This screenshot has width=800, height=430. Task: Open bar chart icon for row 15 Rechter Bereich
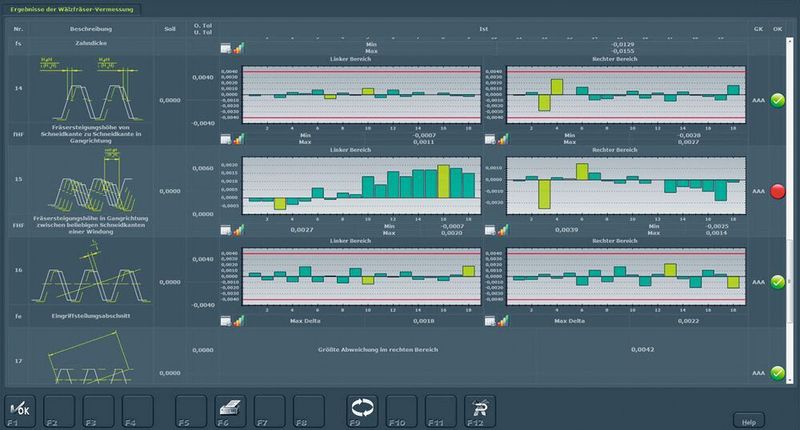pos(503,230)
